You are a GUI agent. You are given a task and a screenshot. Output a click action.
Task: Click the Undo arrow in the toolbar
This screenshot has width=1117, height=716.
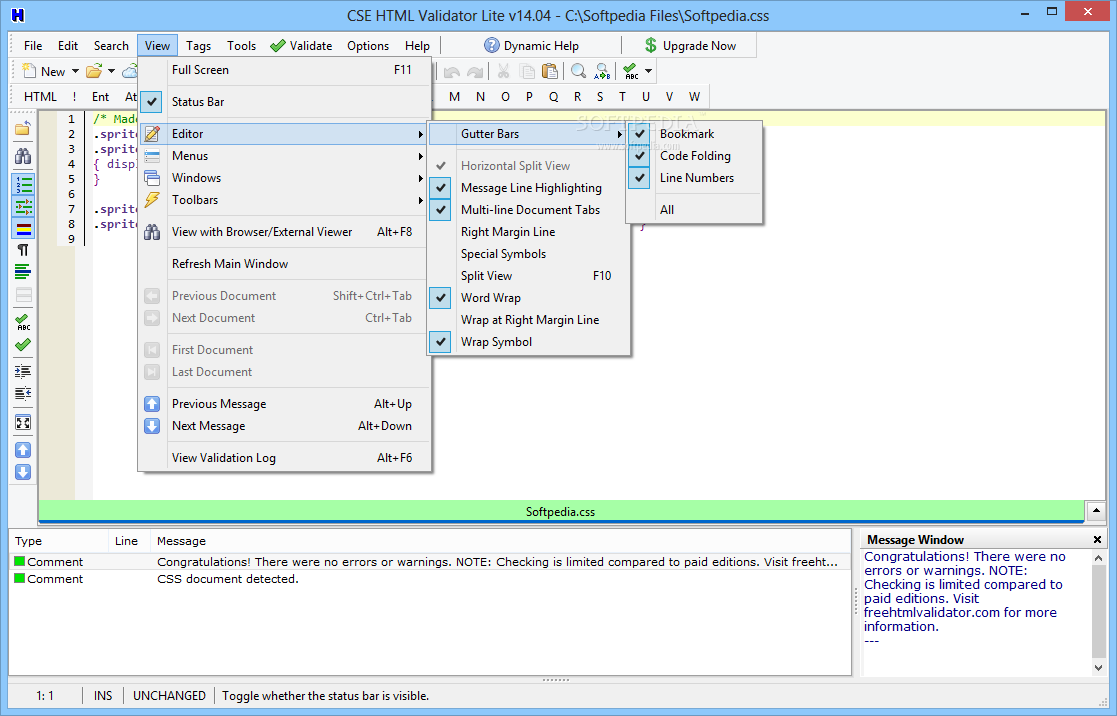452,71
